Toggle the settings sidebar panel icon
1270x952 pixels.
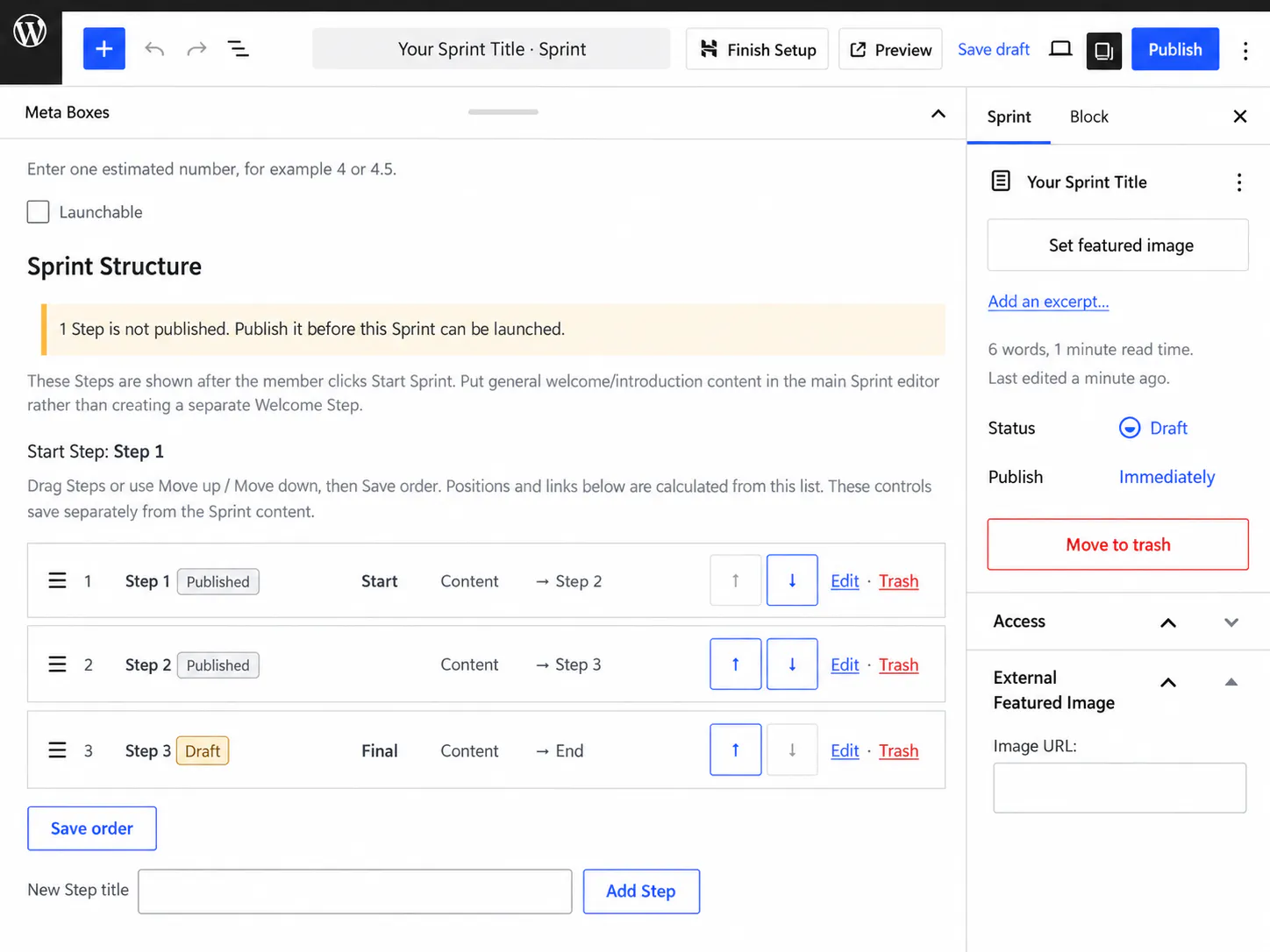tap(1104, 50)
